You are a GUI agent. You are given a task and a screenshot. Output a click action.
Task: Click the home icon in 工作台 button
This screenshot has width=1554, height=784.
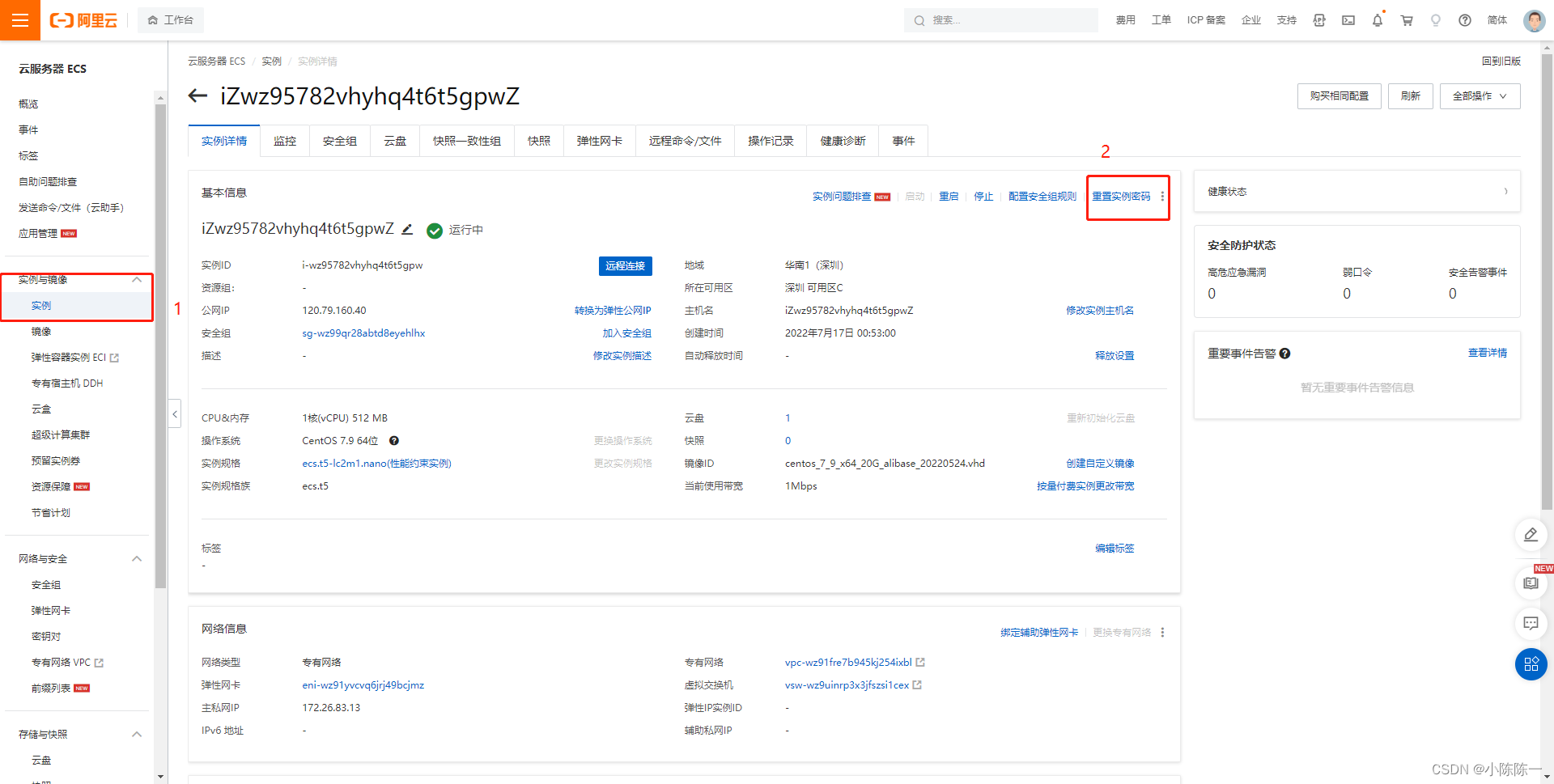tap(153, 20)
